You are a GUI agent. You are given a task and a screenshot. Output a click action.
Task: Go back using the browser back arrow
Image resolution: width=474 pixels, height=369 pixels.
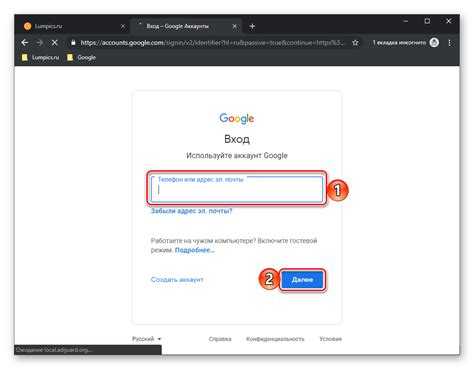coord(25,43)
